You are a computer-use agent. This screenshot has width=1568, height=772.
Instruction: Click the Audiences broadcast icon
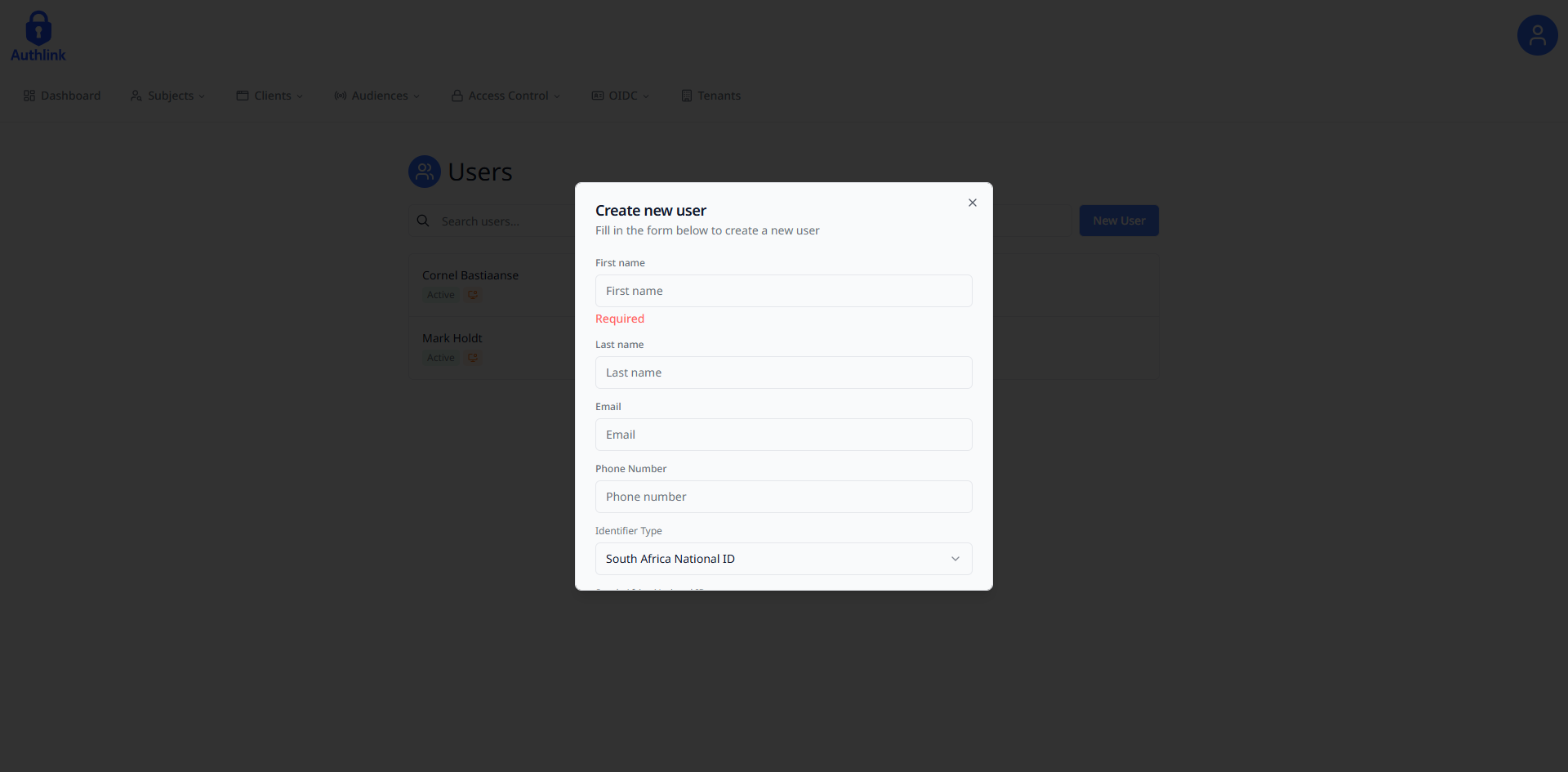(341, 96)
